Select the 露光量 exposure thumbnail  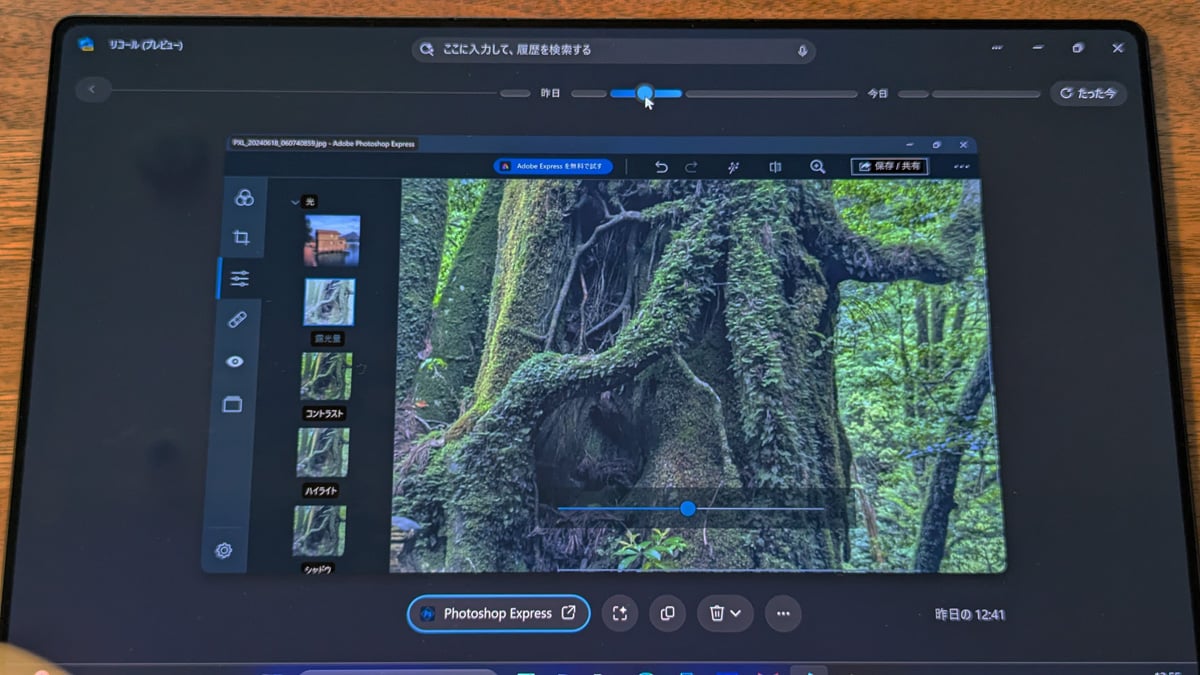coord(329,302)
